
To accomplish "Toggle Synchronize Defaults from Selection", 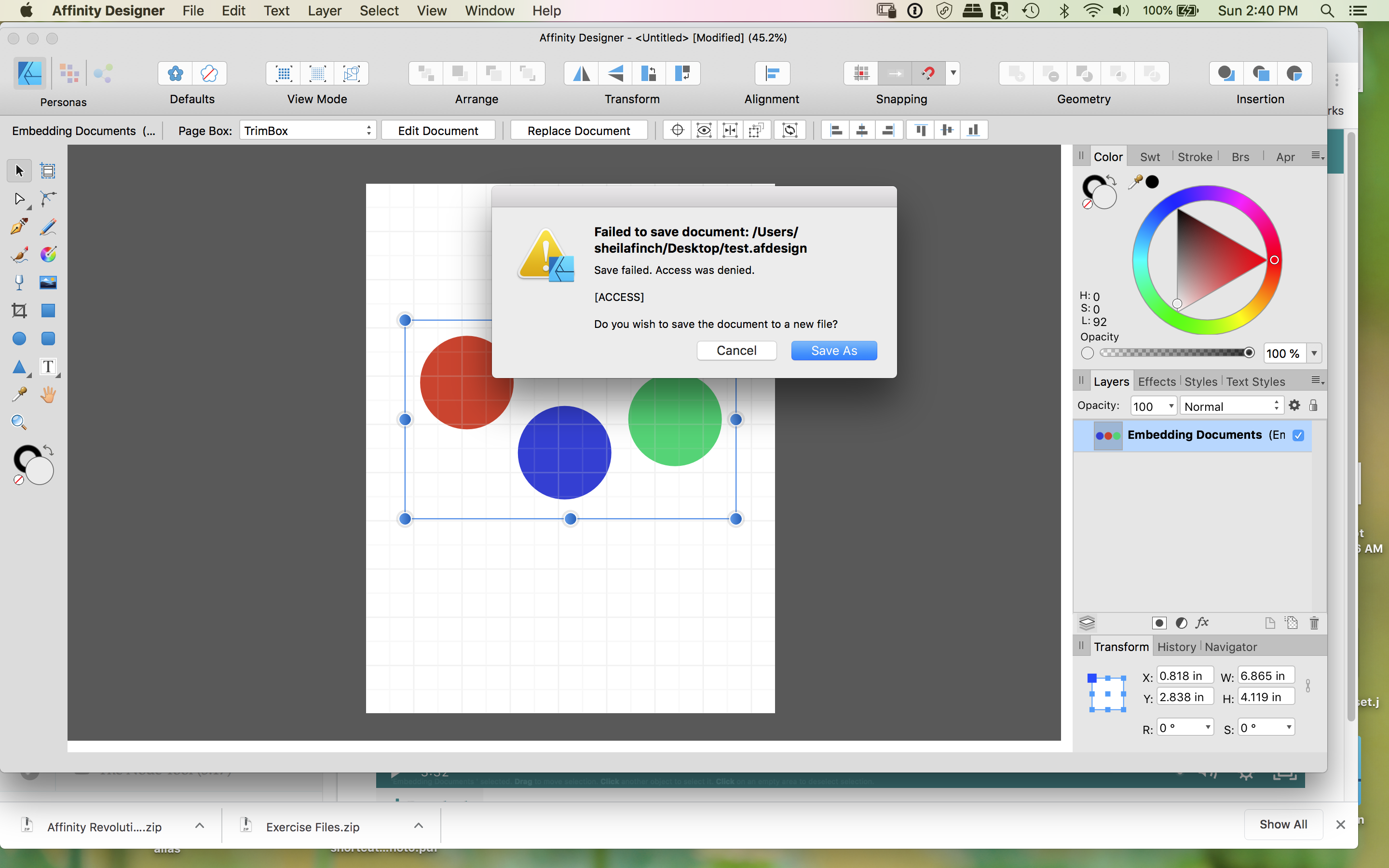I will pyautogui.click(x=176, y=73).
